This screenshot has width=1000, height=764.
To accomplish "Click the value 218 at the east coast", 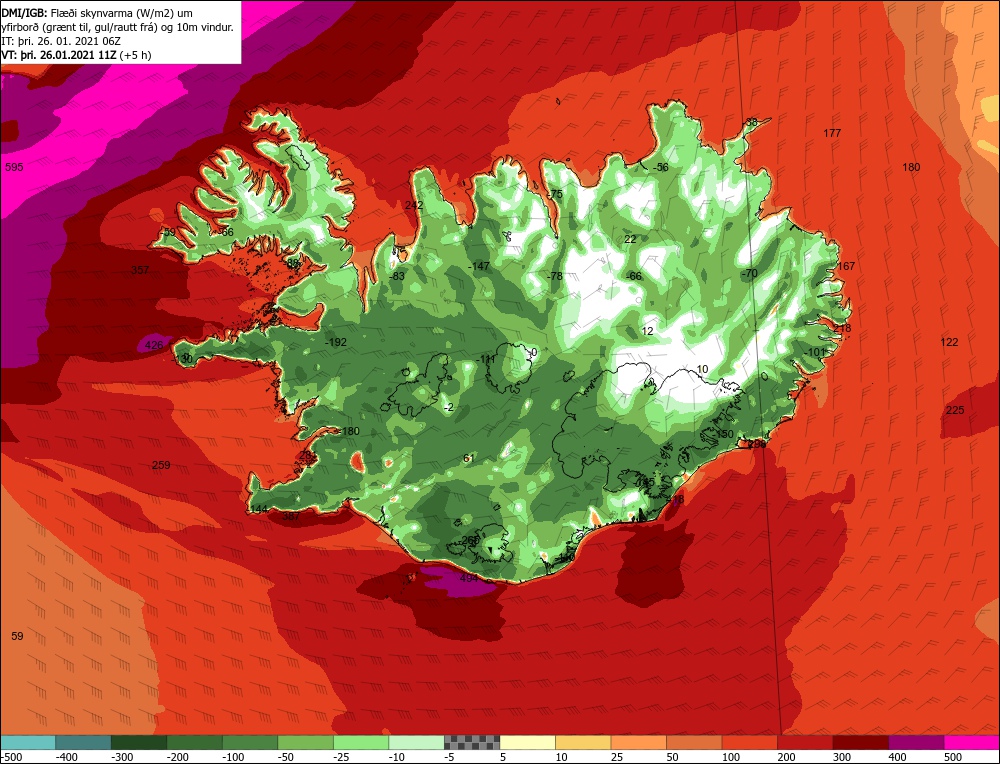I will (x=842, y=328).
